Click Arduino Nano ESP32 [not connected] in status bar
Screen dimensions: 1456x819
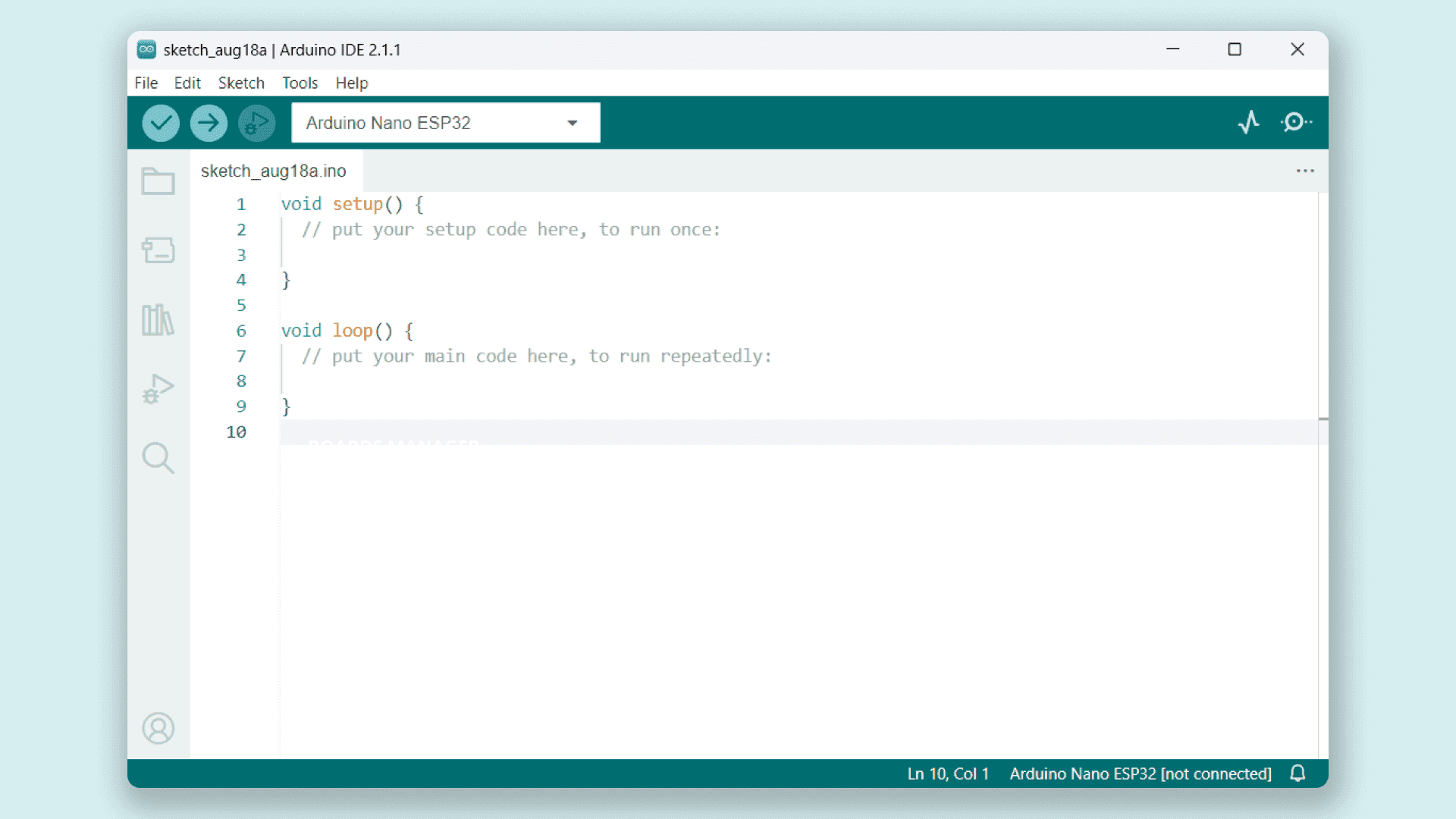coord(1139,773)
